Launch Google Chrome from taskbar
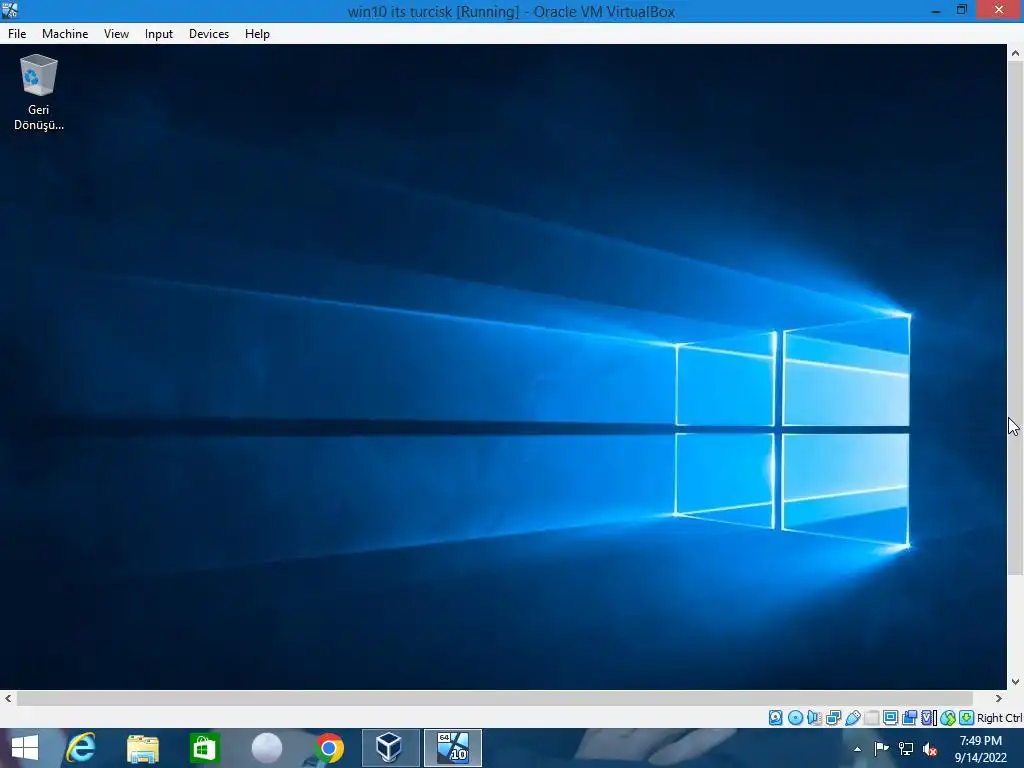 pyautogui.click(x=328, y=748)
